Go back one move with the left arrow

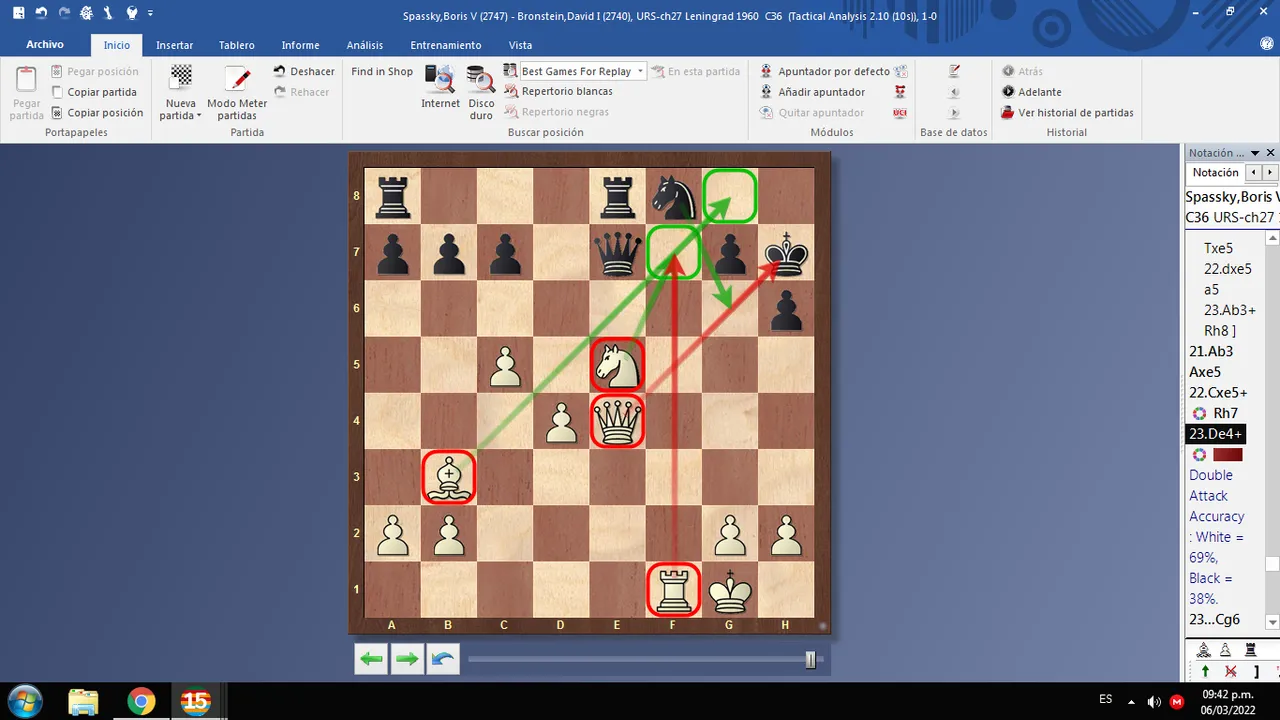pyautogui.click(x=371, y=659)
